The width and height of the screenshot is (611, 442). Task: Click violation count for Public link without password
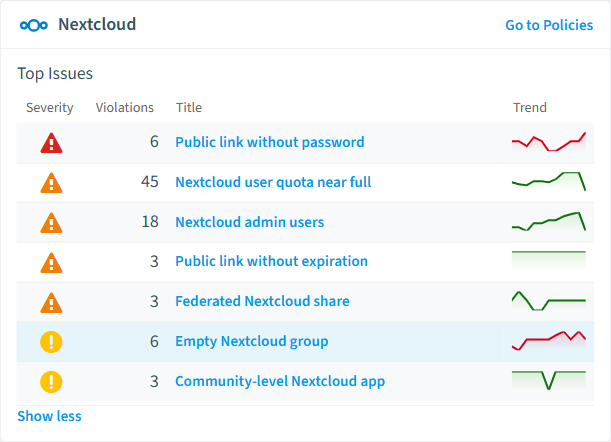coord(154,142)
